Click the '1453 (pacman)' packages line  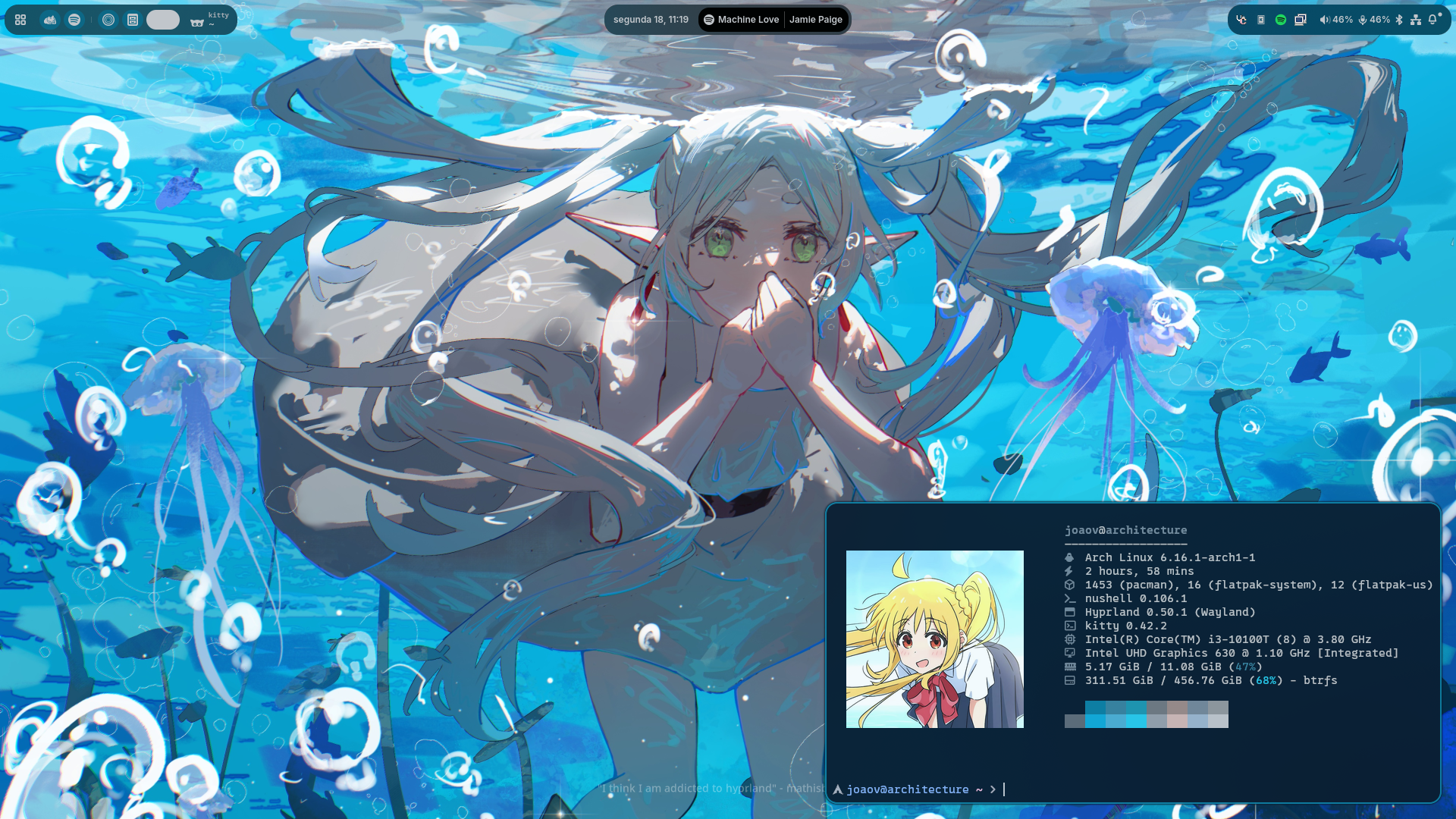coord(1259,585)
